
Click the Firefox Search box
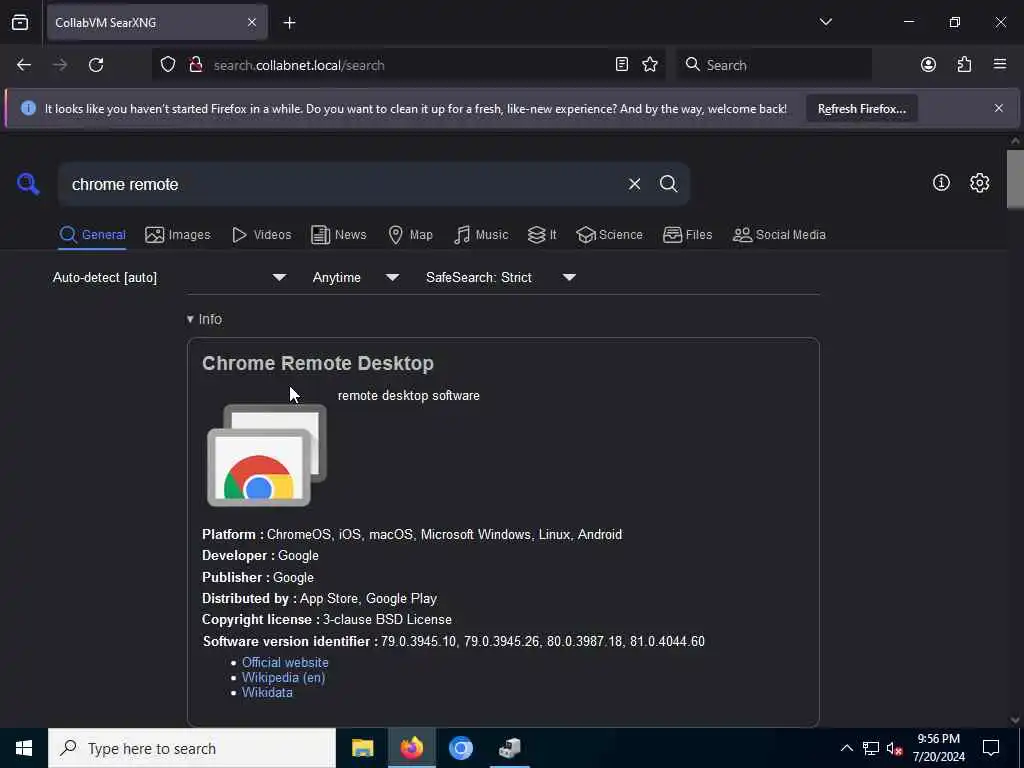click(x=774, y=65)
